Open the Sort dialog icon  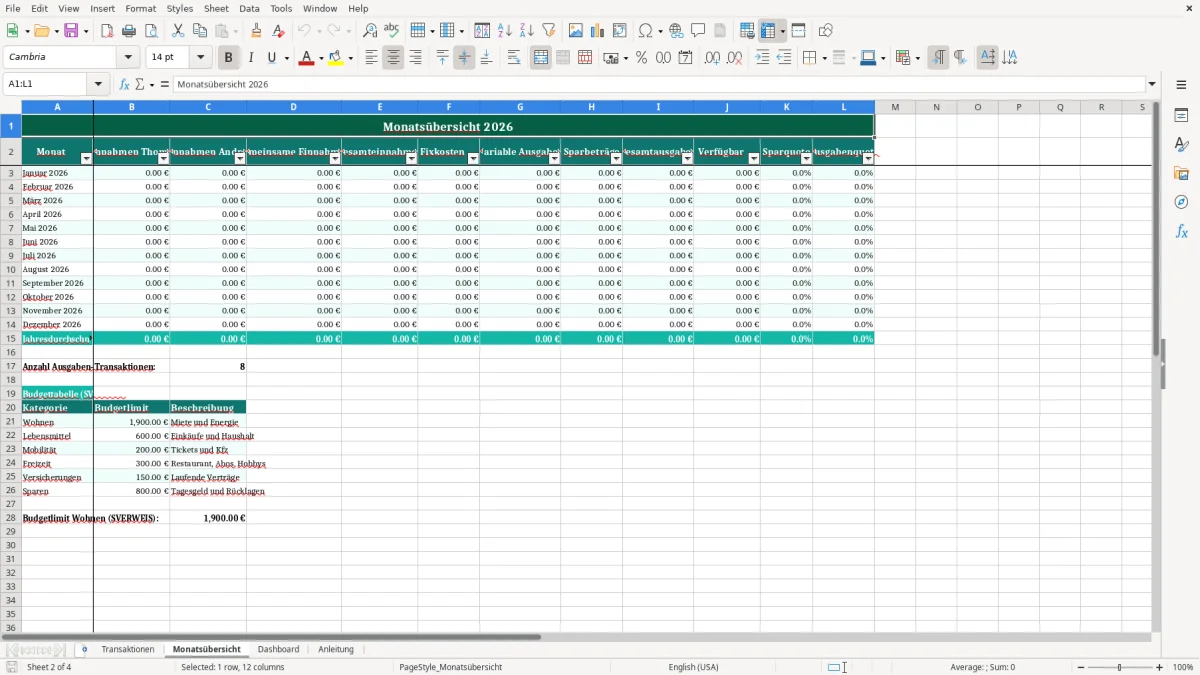tap(482, 31)
